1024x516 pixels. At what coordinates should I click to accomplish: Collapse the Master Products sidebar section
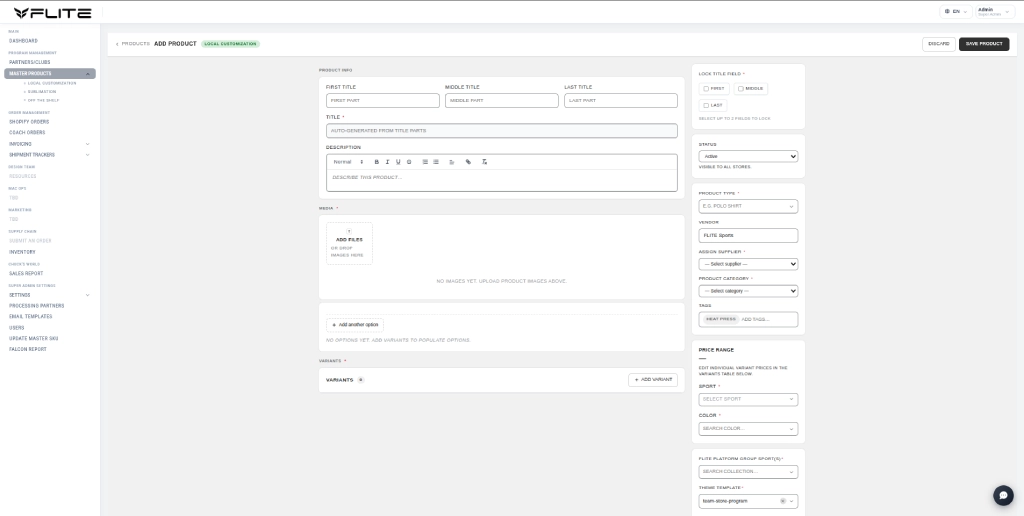[x=88, y=74]
